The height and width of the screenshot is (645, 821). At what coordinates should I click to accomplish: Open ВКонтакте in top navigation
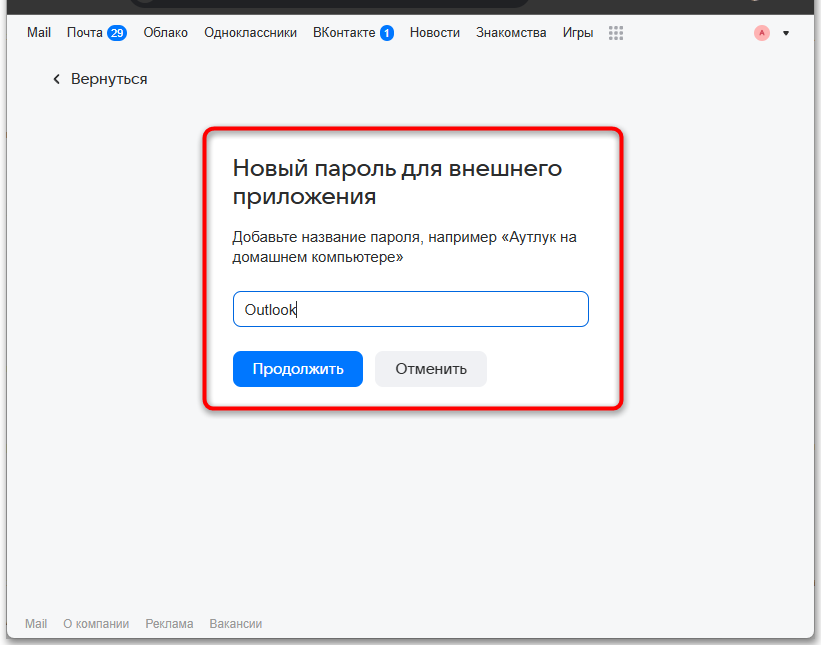coord(344,32)
